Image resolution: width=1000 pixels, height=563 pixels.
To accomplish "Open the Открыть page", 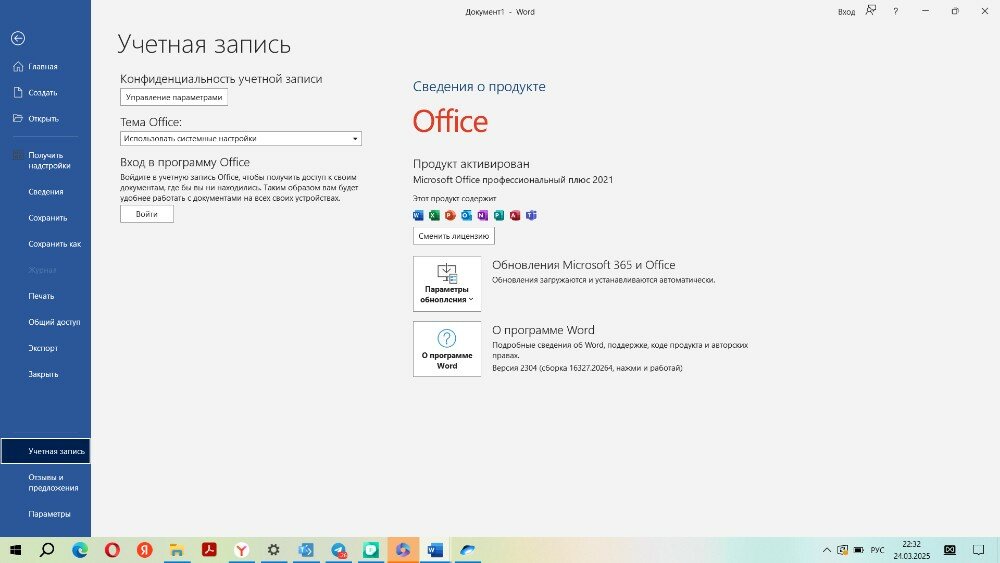I will click(x=45, y=119).
